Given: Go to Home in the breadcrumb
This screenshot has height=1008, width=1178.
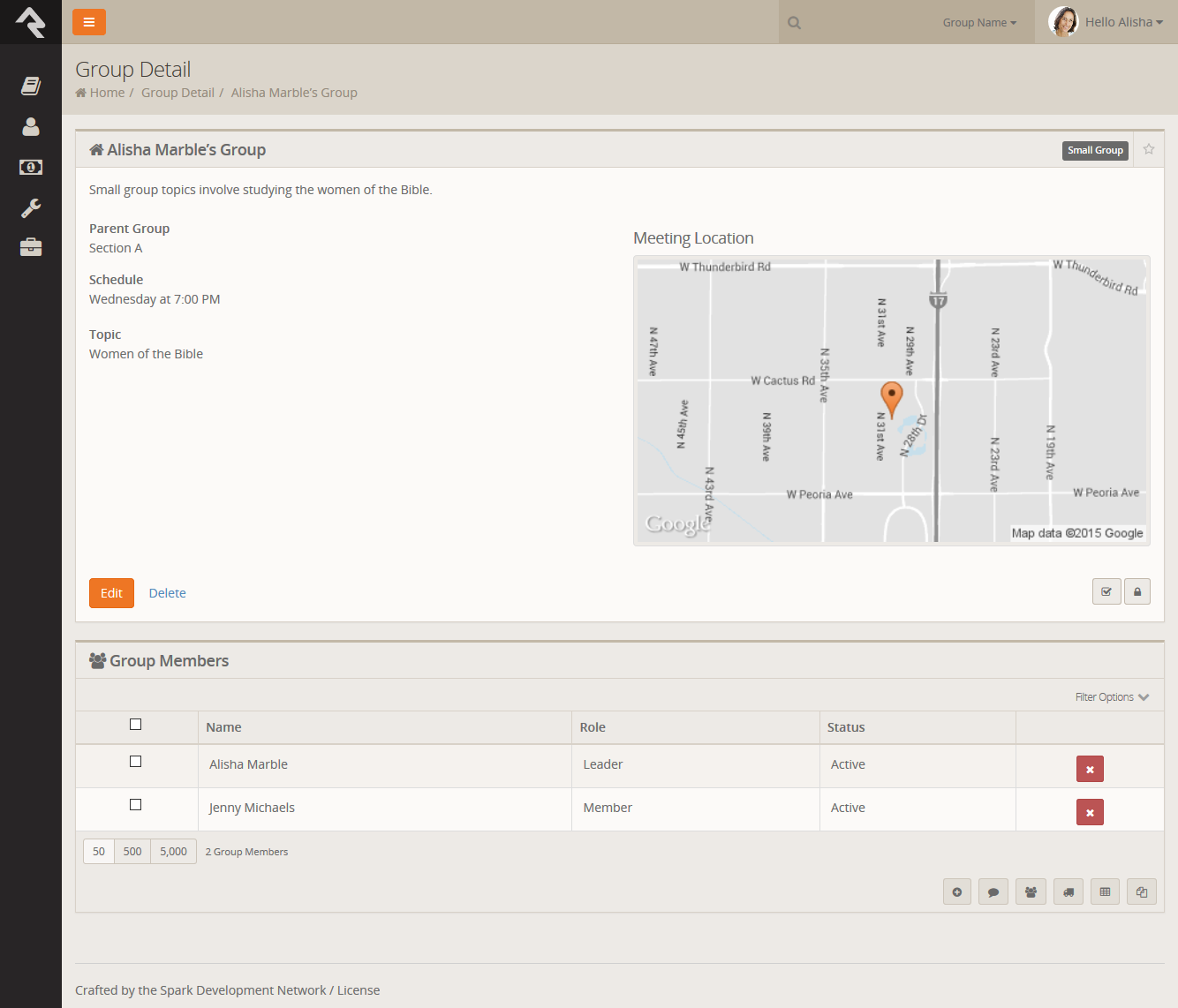Looking at the screenshot, I should click(107, 93).
